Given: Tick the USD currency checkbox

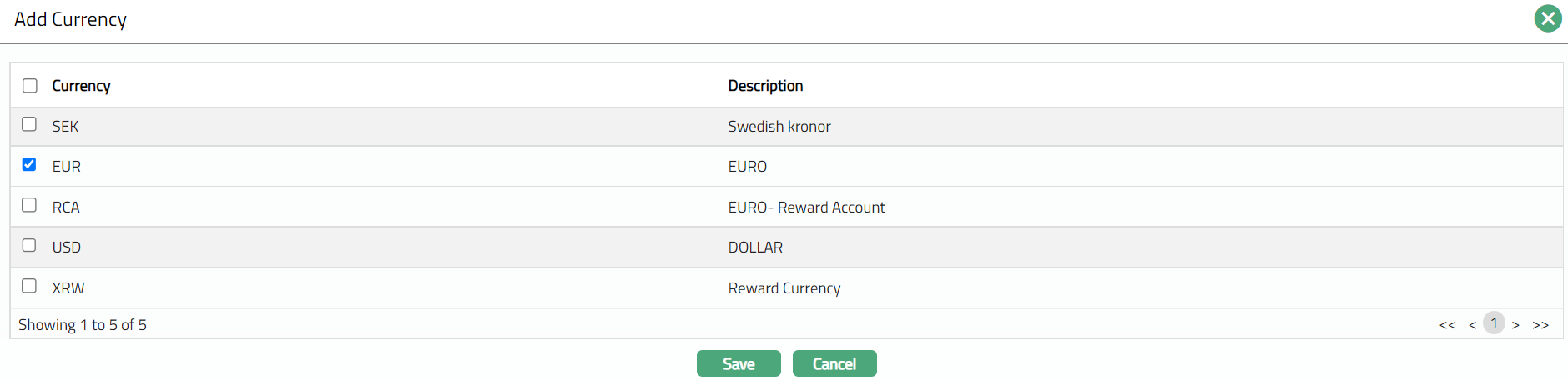Looking at the screenshot, I should coord(29,245).
